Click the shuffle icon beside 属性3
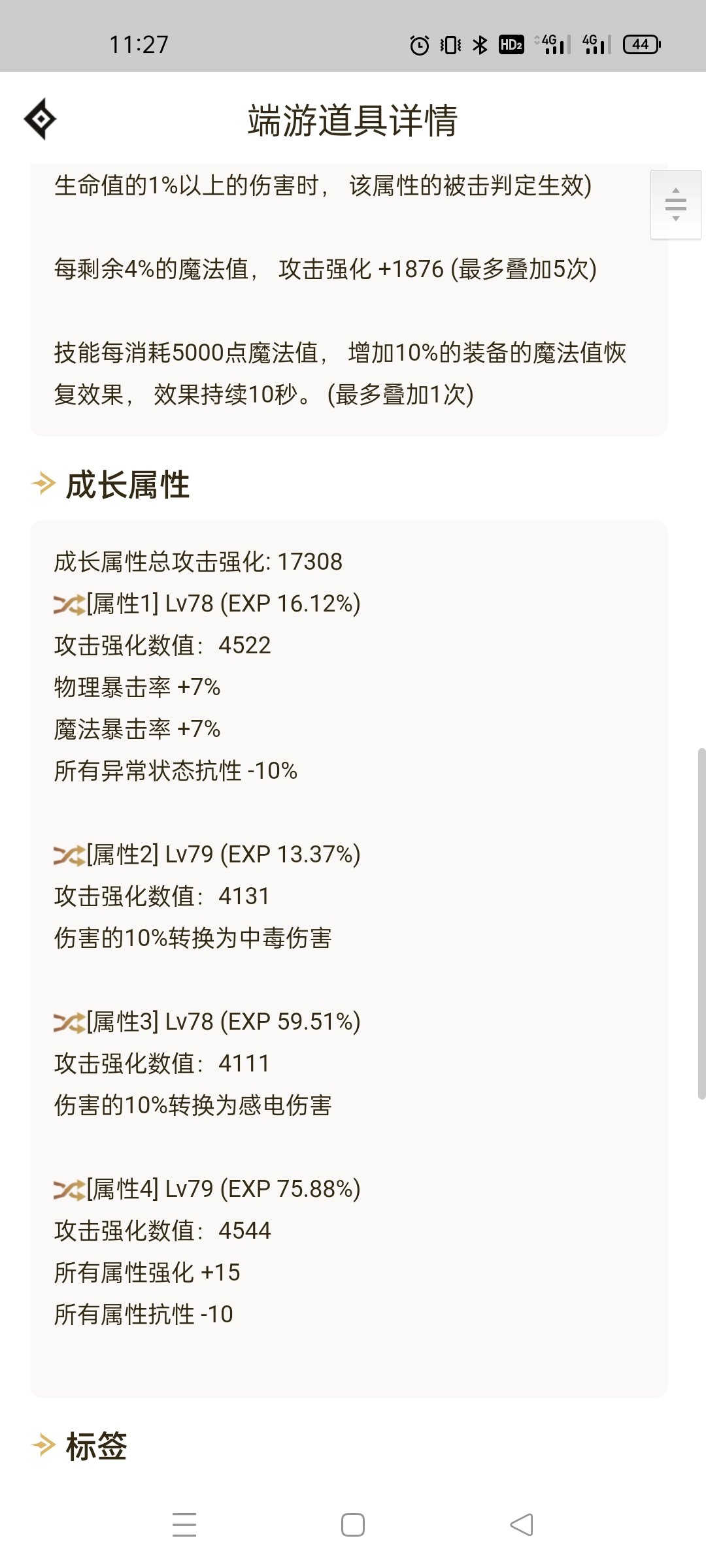The image size is (706, 1568). (69, 1022)
